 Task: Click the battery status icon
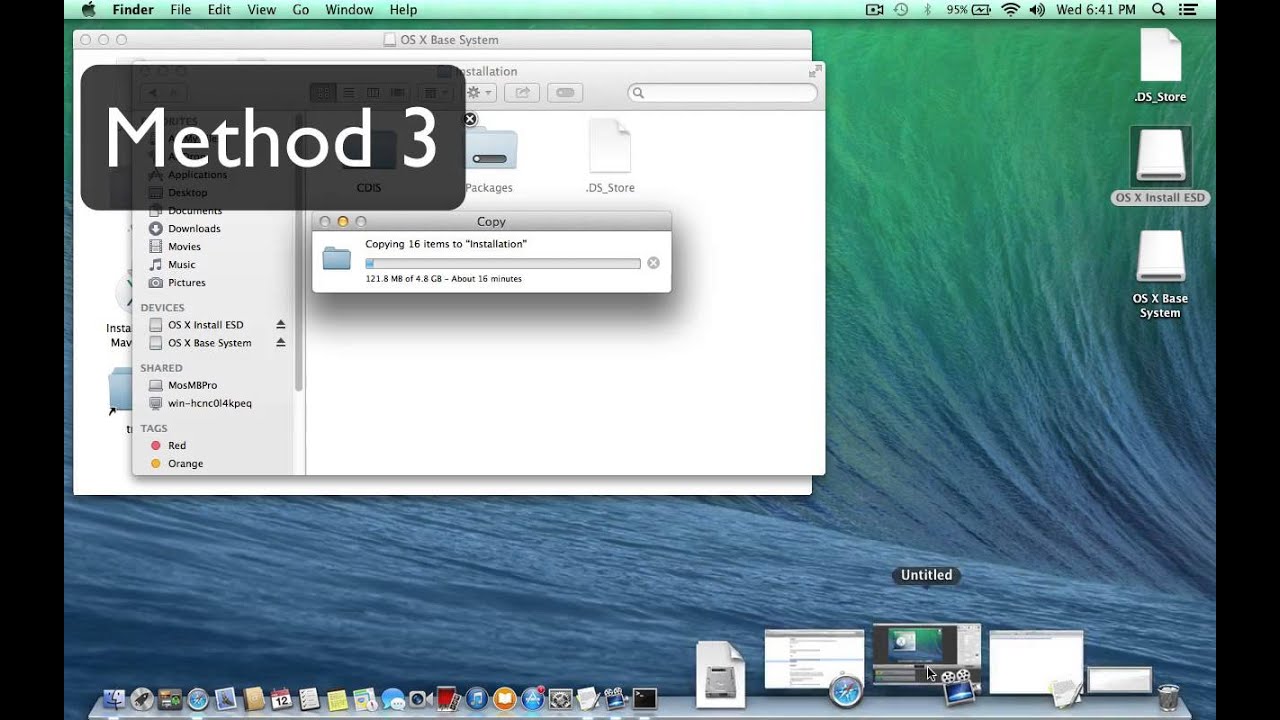[983, 10]
